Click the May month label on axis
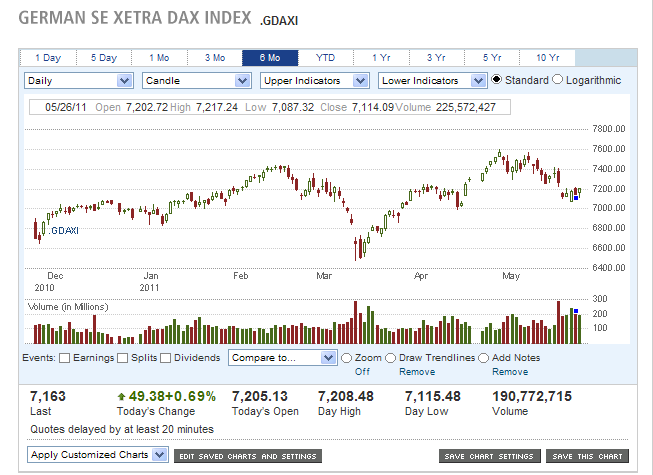Viewport: 653px width, 475px height. 511,276
